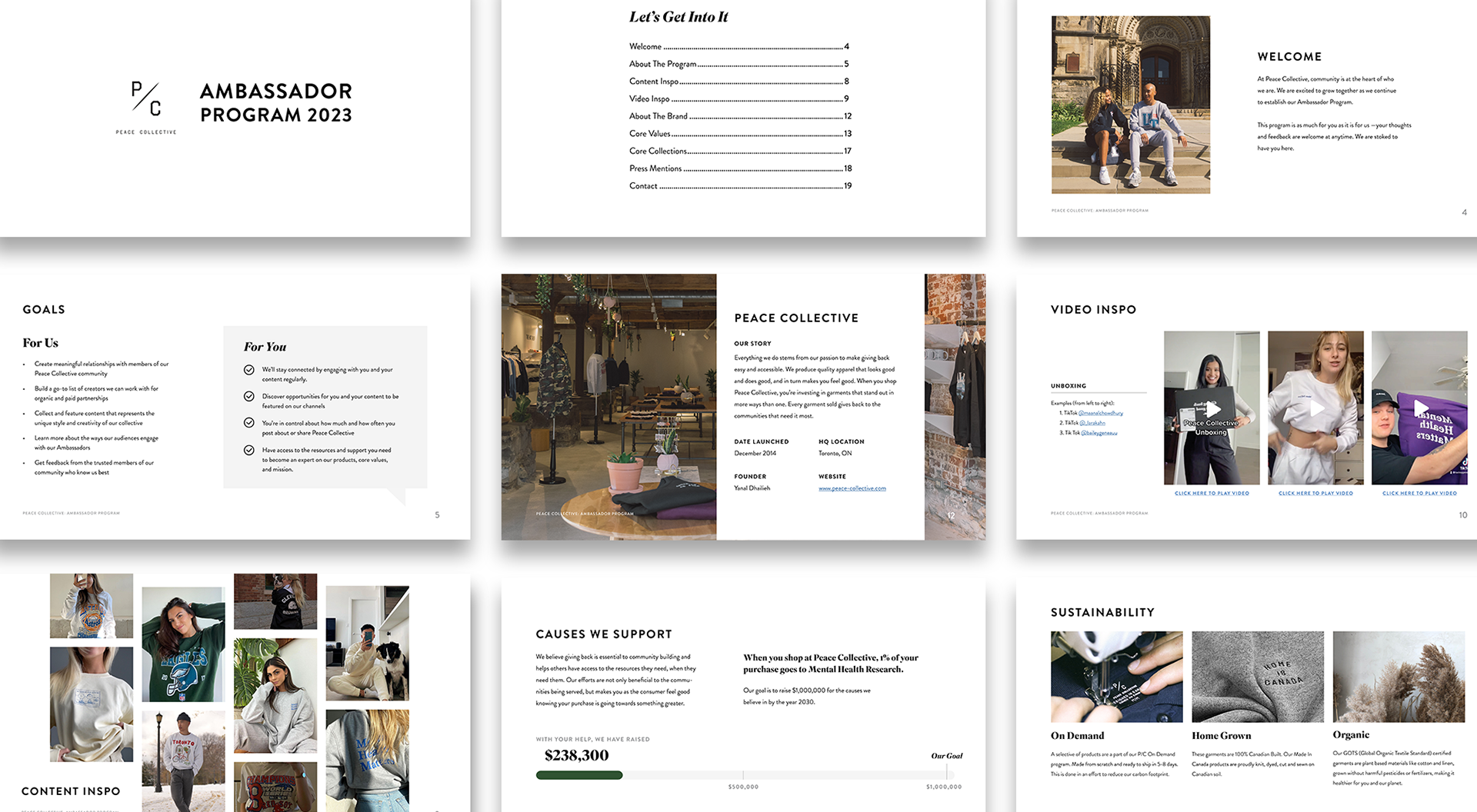Click the mirror selfie with dog photo
Viewport: 1477px width, 812px height.
[x=368, y=644]
